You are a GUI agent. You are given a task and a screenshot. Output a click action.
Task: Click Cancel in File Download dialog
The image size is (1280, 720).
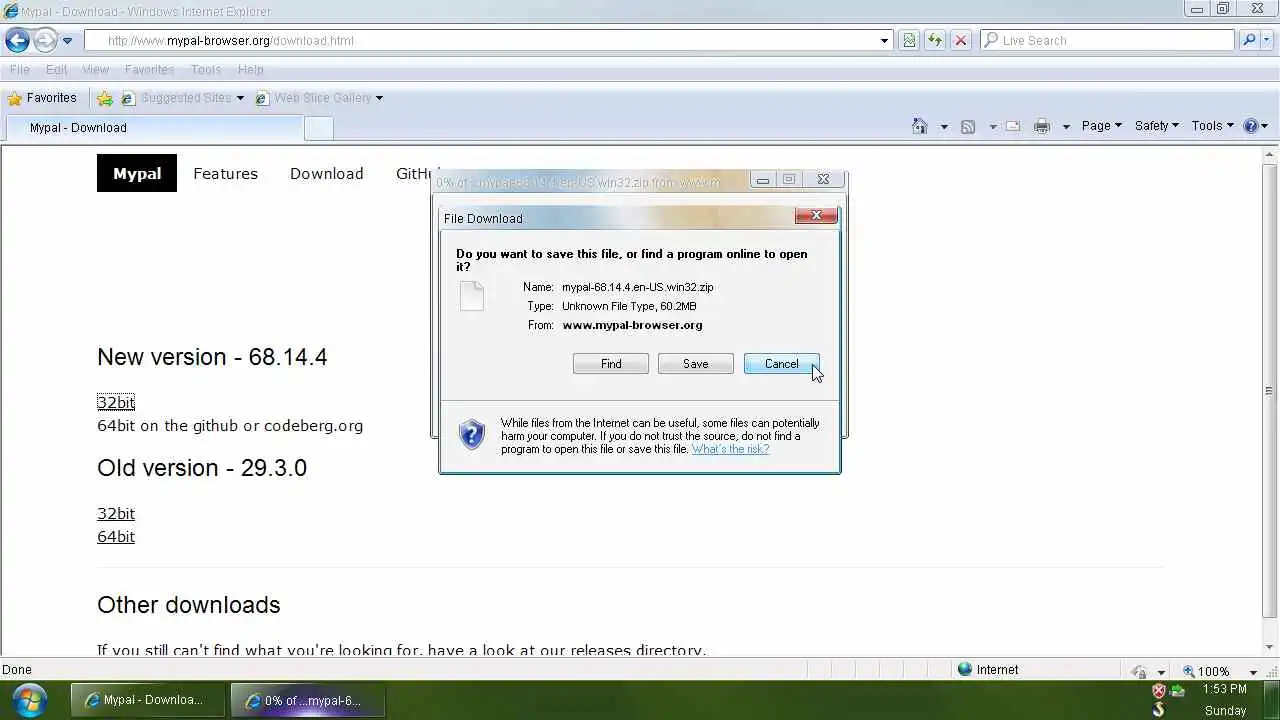coord(782,364)
